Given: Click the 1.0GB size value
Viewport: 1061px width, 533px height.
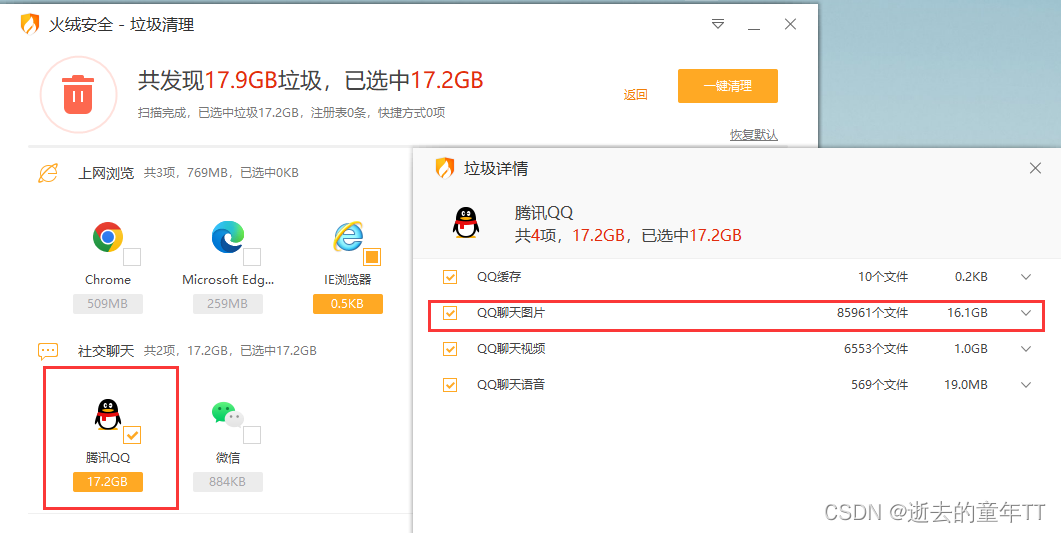Looking at the screenshot, I should pyautogui.click(x=970, y=349).
